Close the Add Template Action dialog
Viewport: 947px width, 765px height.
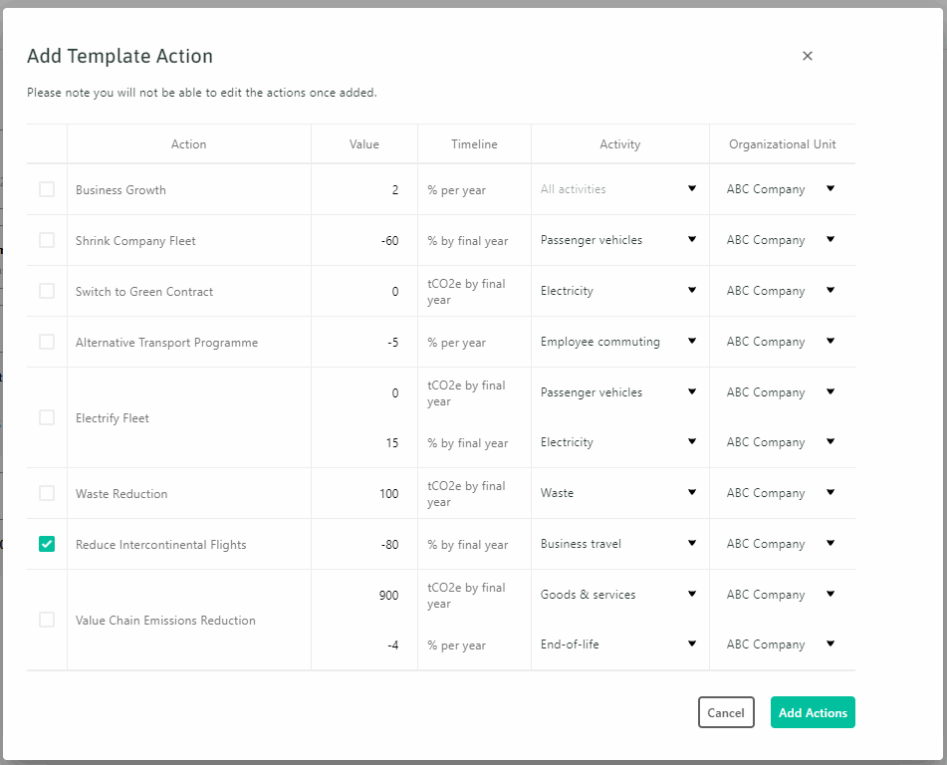(807, 56)
